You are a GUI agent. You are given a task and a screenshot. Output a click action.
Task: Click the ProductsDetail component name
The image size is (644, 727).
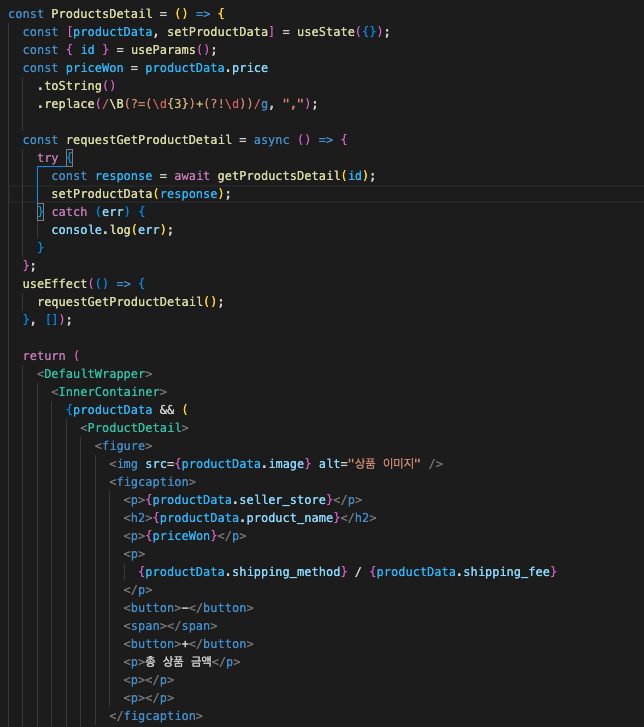click(x=102, y=14)
